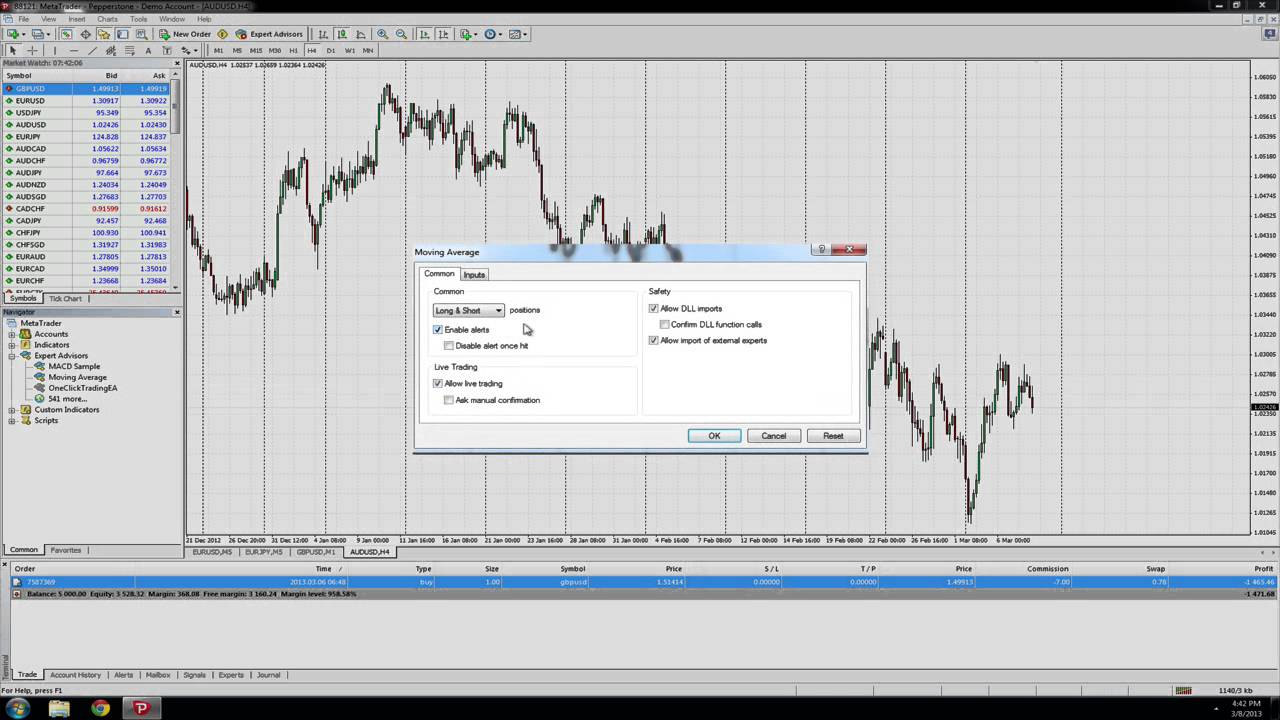Select EURUSD row in Market Watch
This screenshot has height=720, width=1280.
coord(86,101)
